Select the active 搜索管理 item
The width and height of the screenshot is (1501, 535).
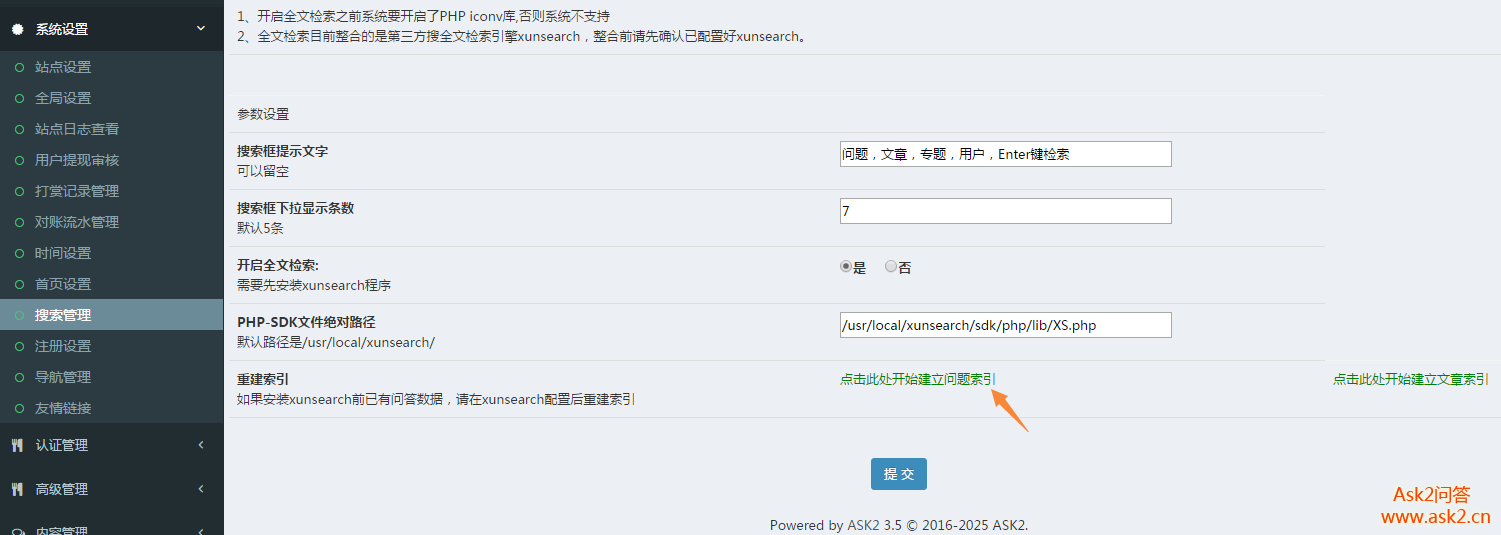pyautogui.click(x=111, y=315)
